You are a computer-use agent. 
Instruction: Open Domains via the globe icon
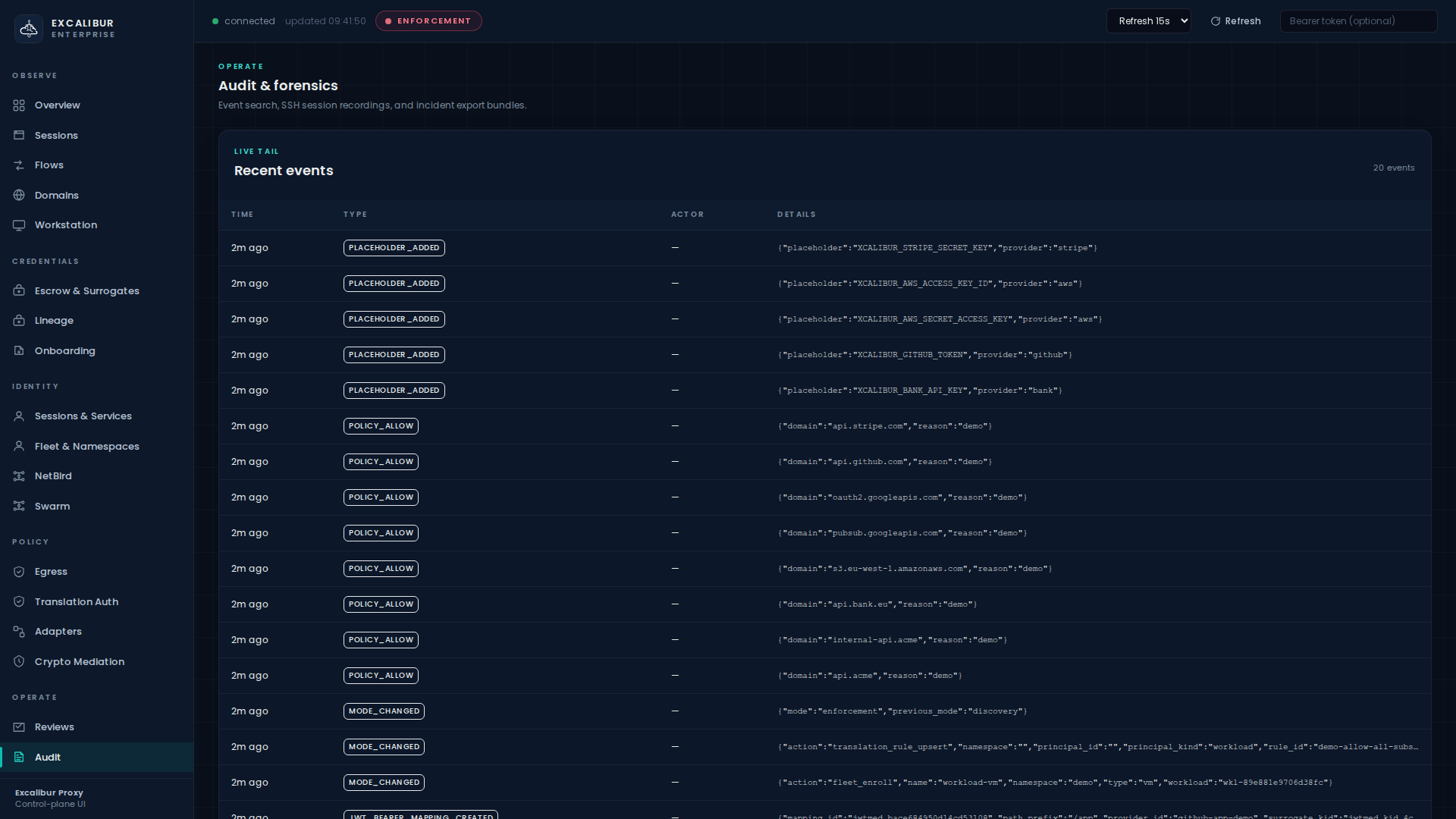coord(19,196)
